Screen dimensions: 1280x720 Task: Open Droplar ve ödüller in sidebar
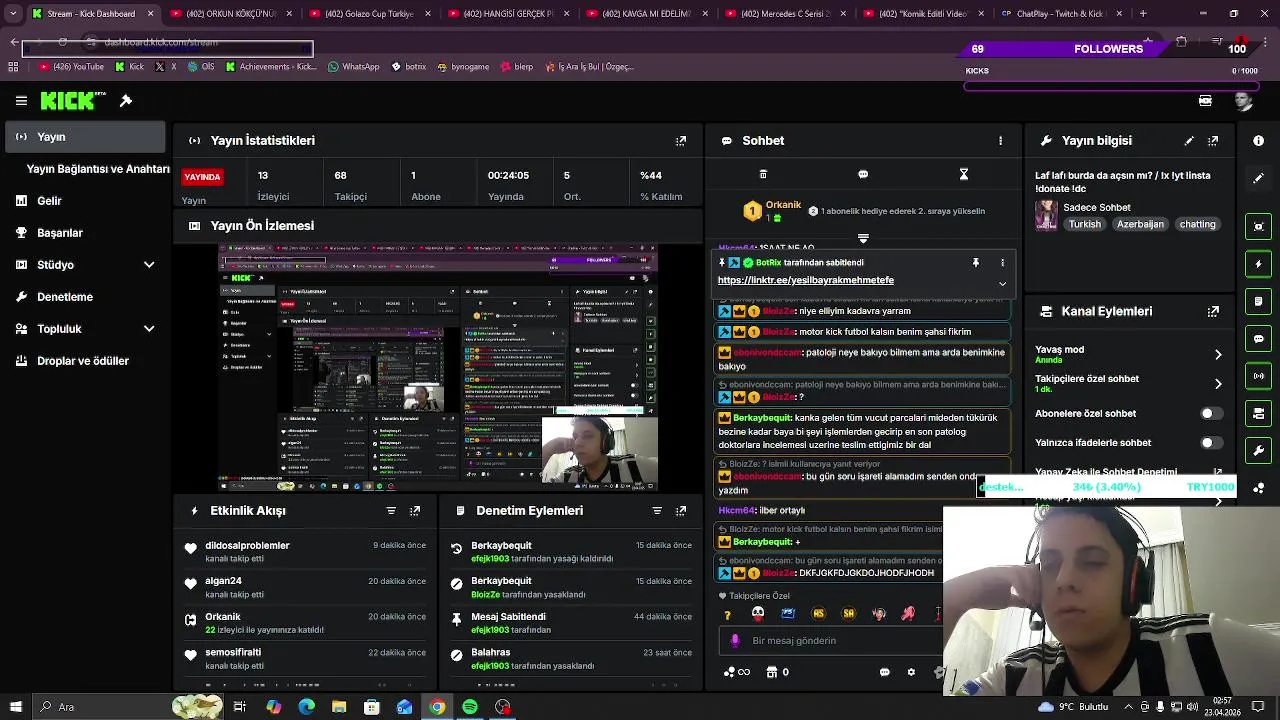pyautogui.click(x=85, y=361)
